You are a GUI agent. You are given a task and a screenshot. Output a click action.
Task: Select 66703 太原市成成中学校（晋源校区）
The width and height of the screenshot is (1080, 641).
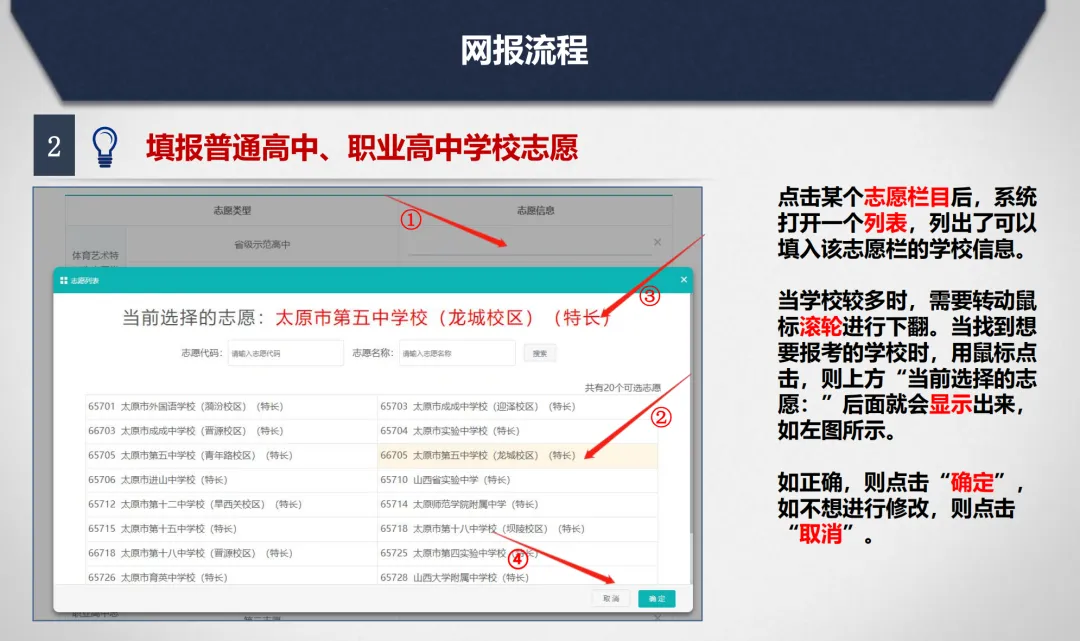pos(231,431)
